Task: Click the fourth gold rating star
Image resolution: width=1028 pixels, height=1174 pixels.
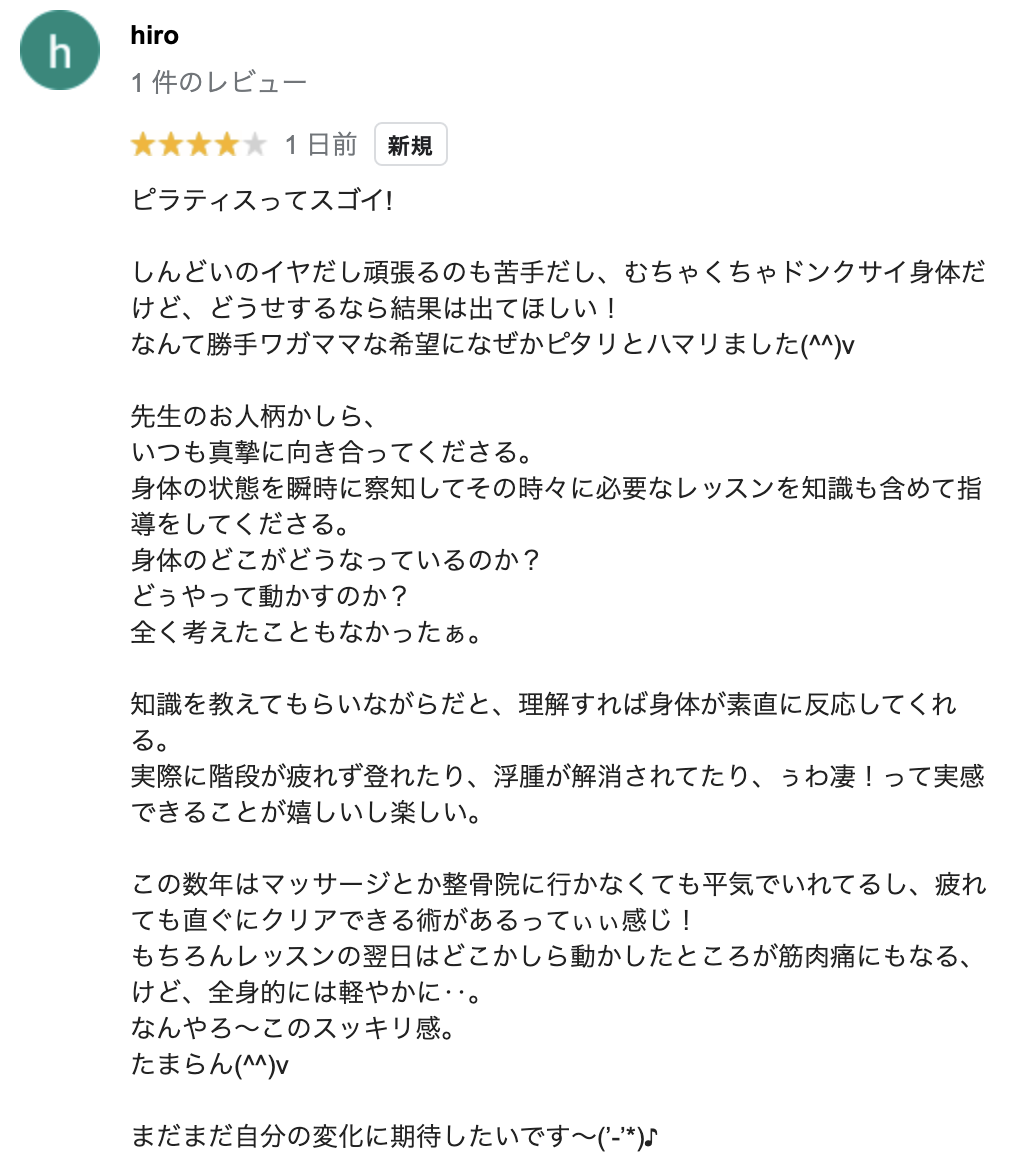Action: coord(227,146)
